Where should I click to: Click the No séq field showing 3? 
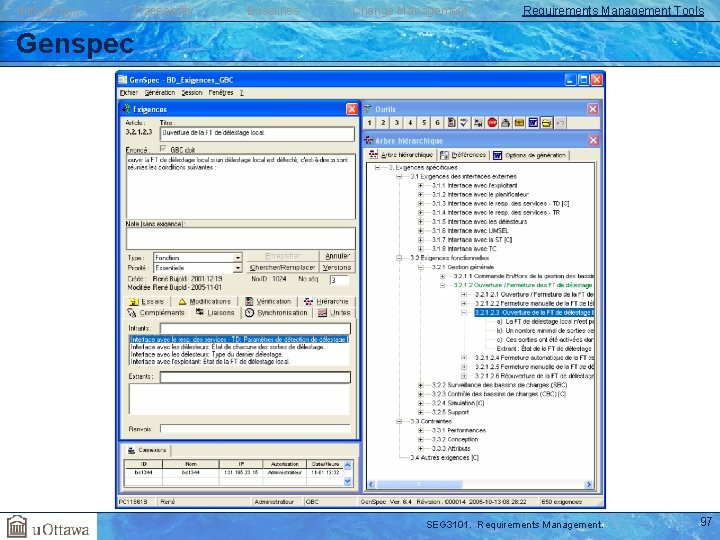point(339,280)
